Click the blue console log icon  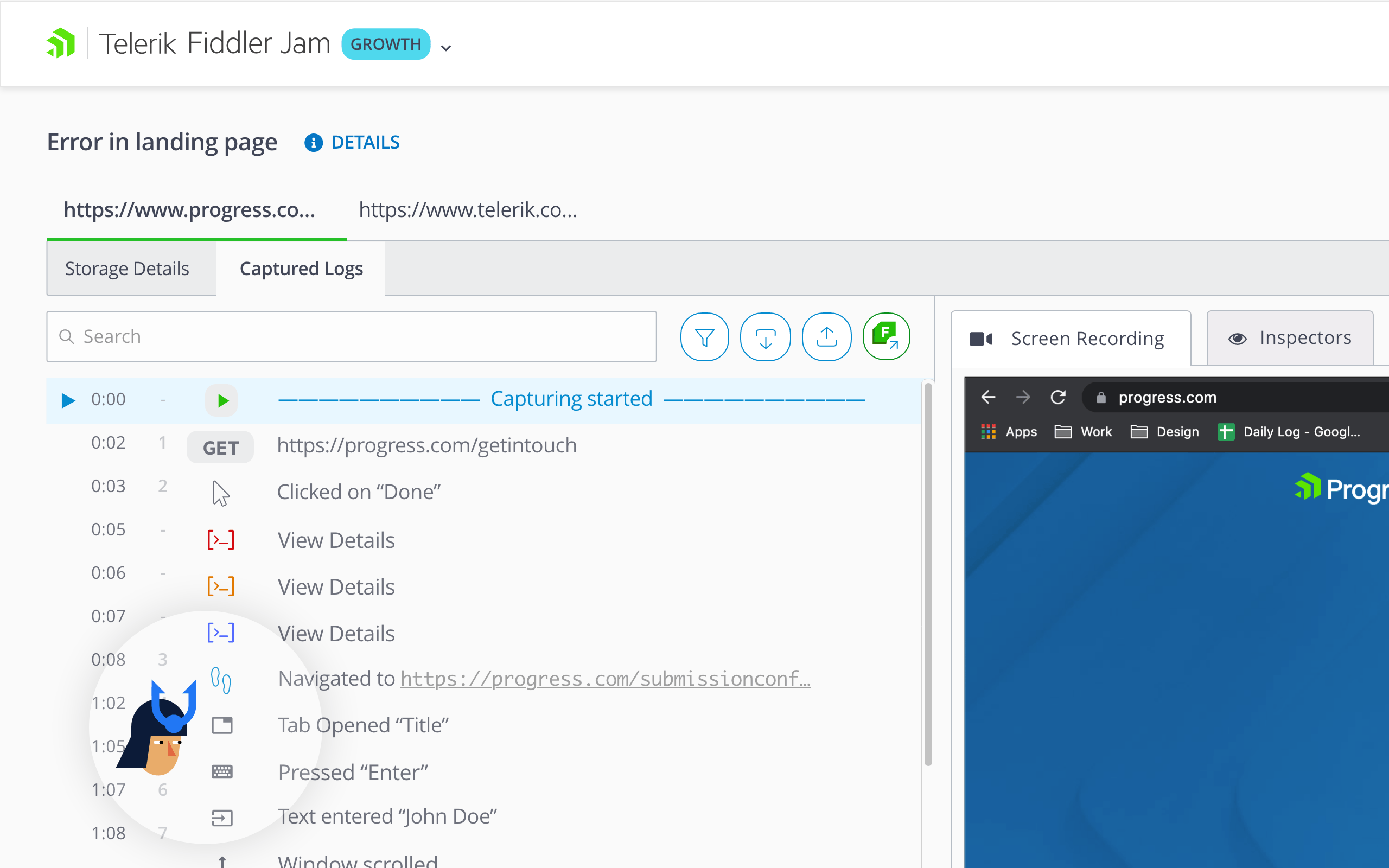point(220,633)
